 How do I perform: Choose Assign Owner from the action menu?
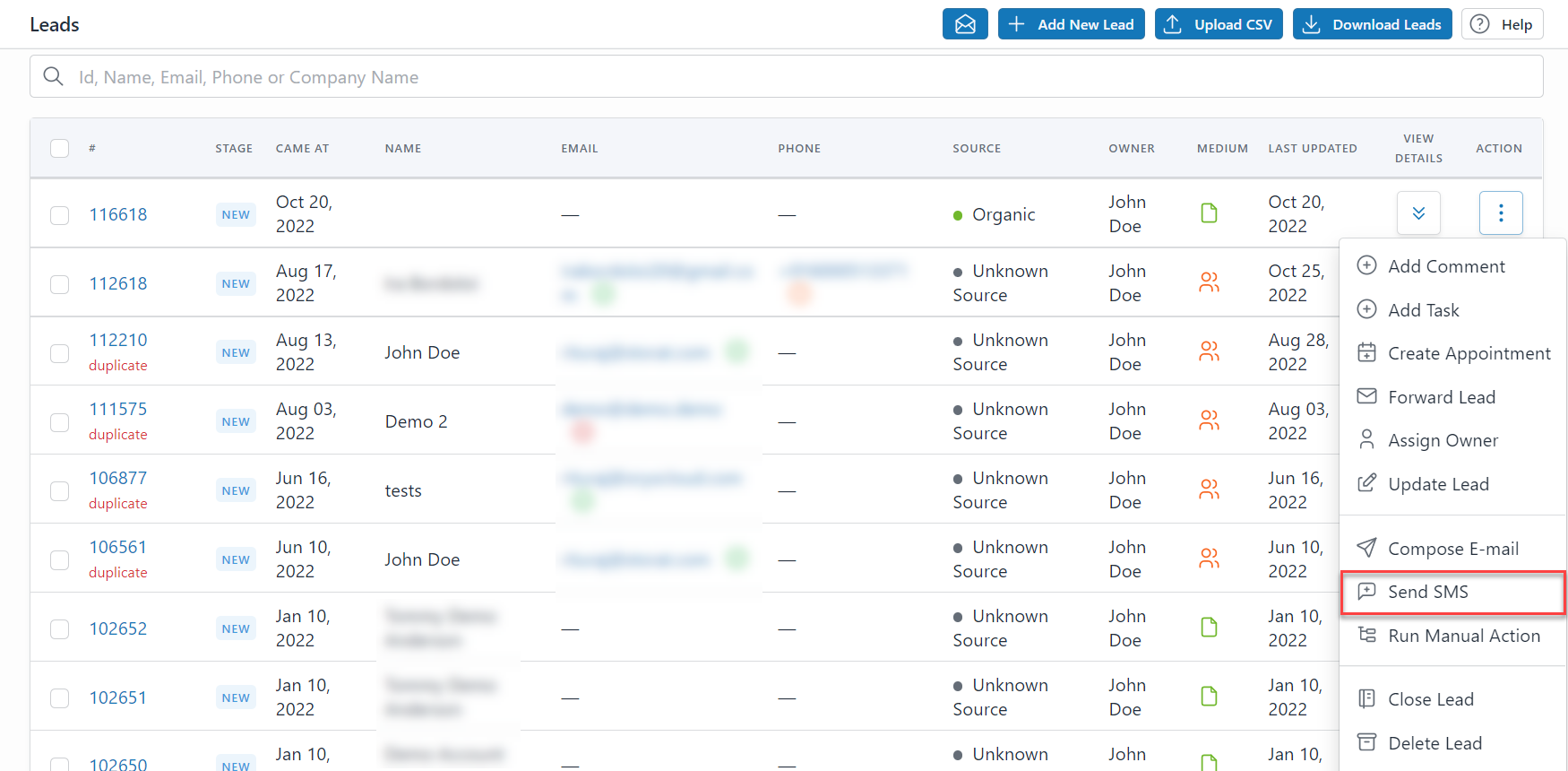click(1443, 440)
